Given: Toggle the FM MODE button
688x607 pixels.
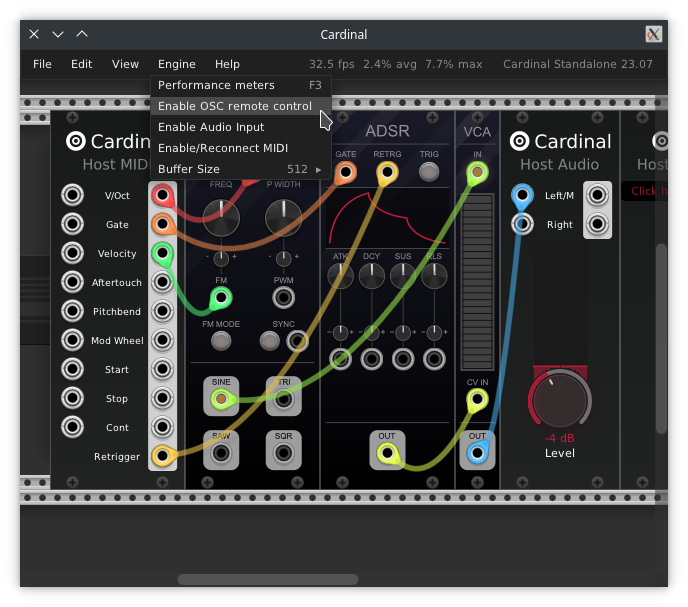Looking at the screenshot, I should point(221,341).
